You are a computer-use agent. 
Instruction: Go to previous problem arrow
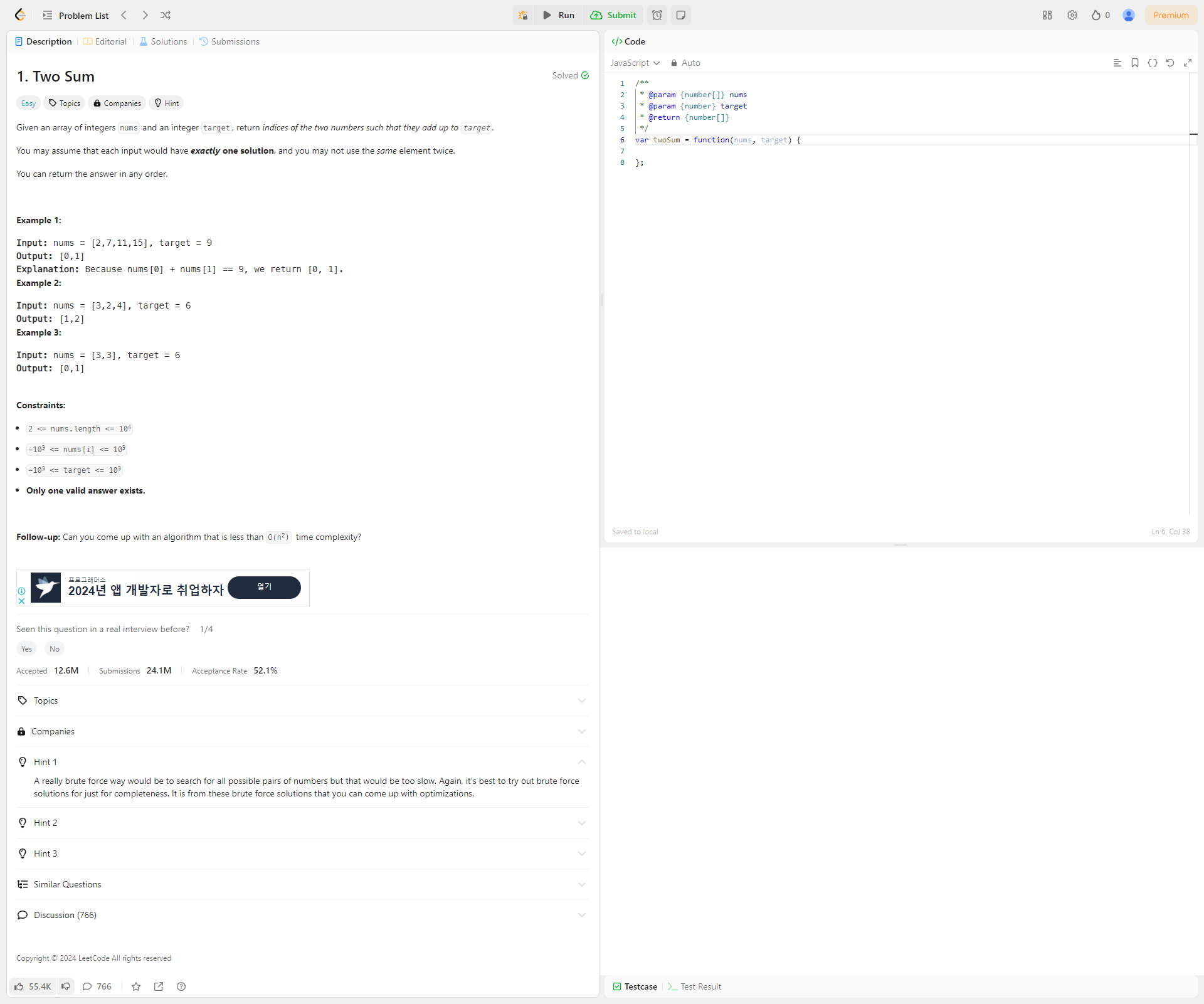124,15
